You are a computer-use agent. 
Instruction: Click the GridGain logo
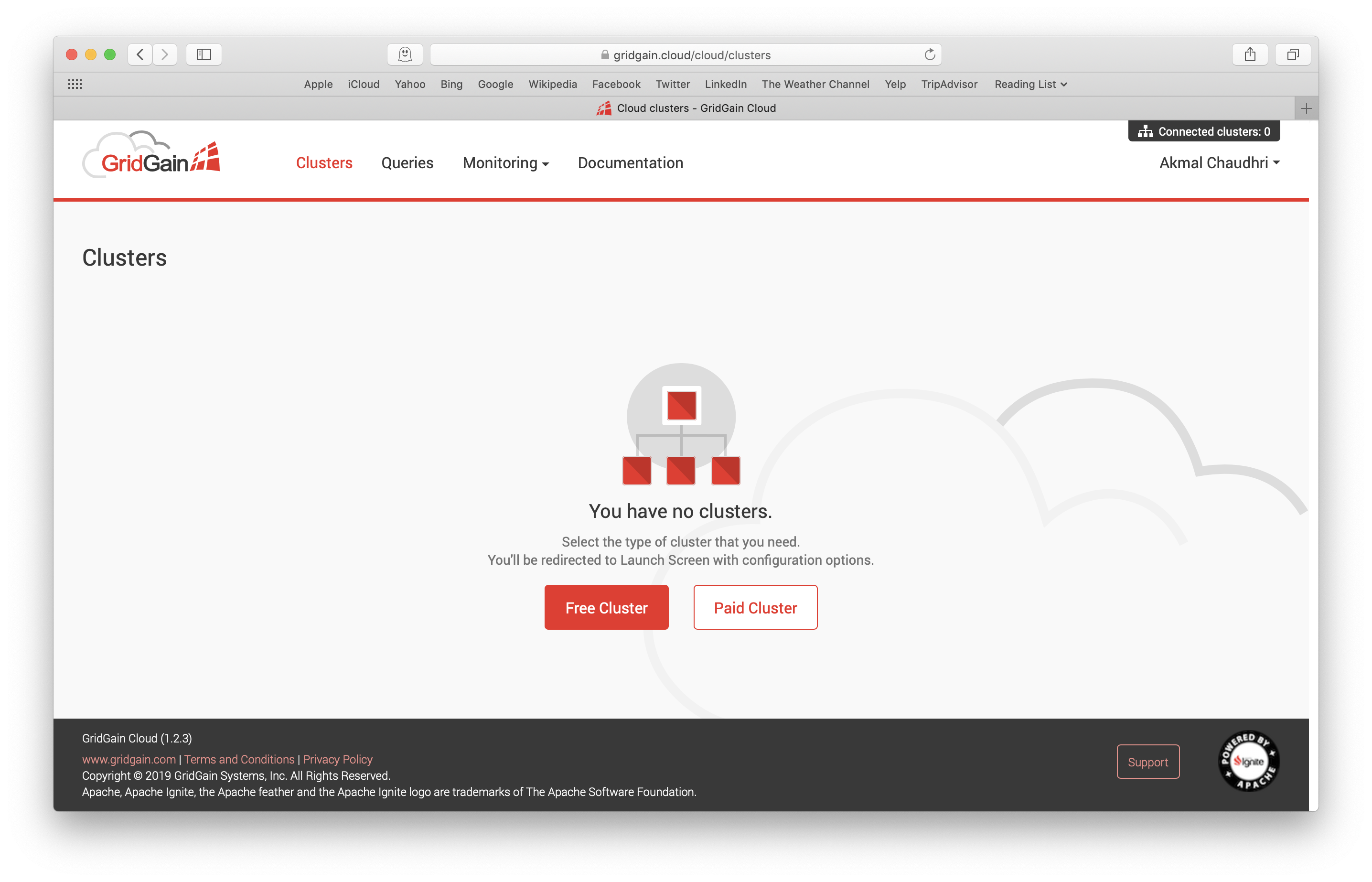coord(151,155)
